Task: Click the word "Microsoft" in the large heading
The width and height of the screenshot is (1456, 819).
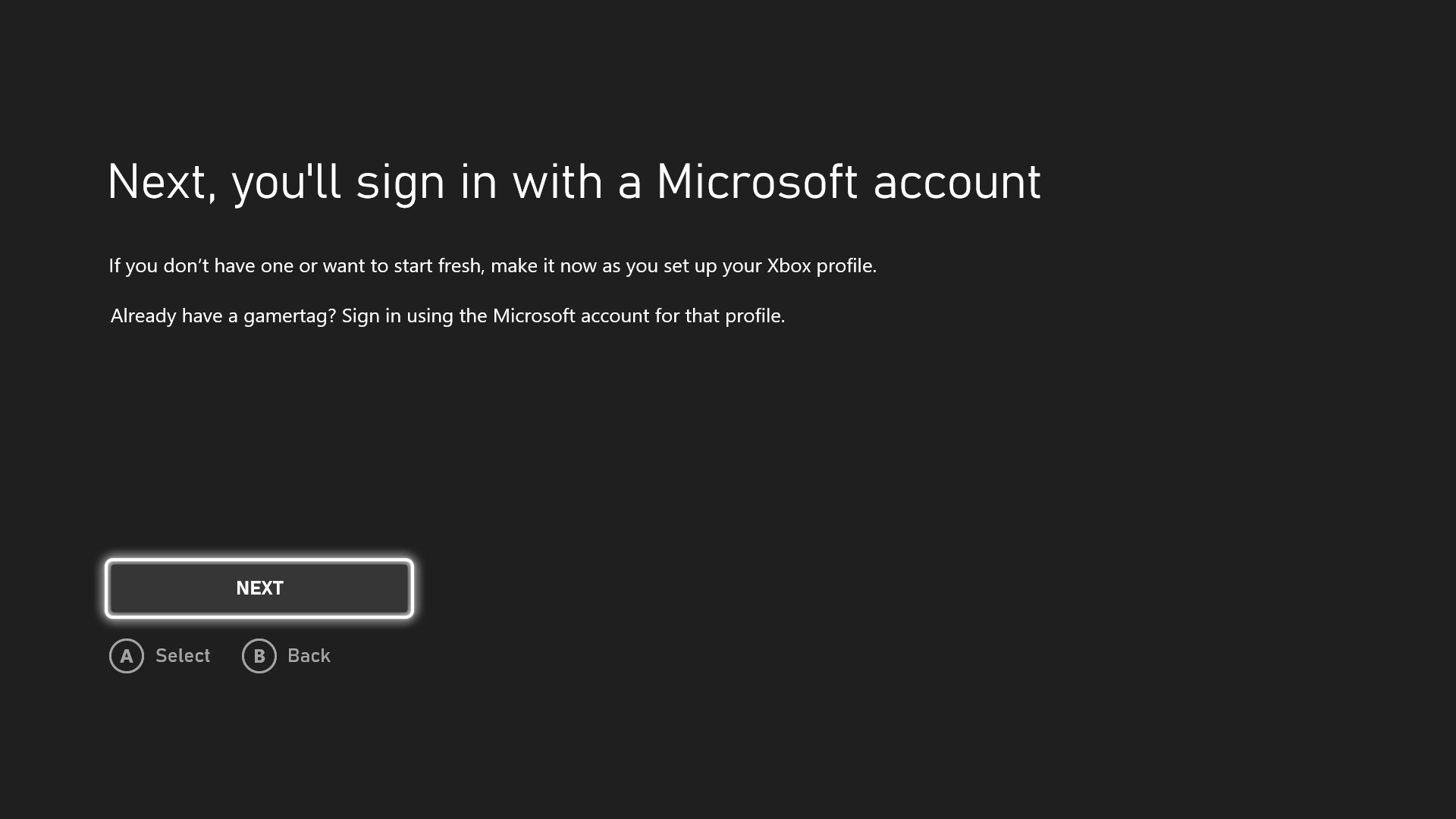Action: click(756, 183)
